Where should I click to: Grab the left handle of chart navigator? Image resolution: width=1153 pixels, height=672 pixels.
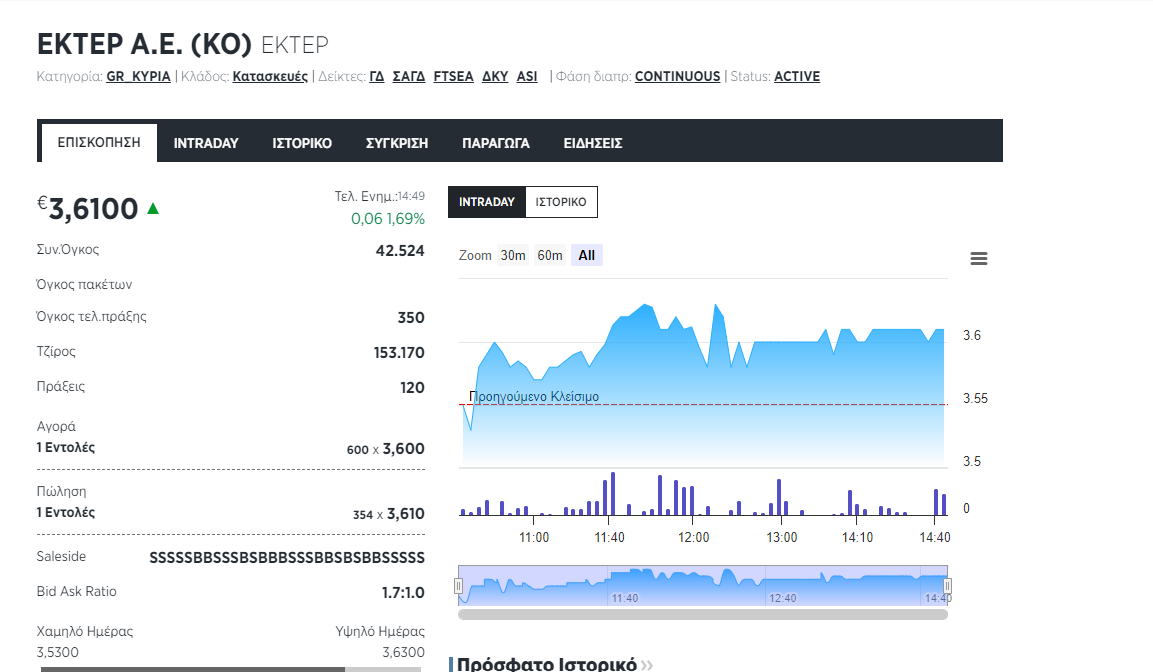click(458, 586)
